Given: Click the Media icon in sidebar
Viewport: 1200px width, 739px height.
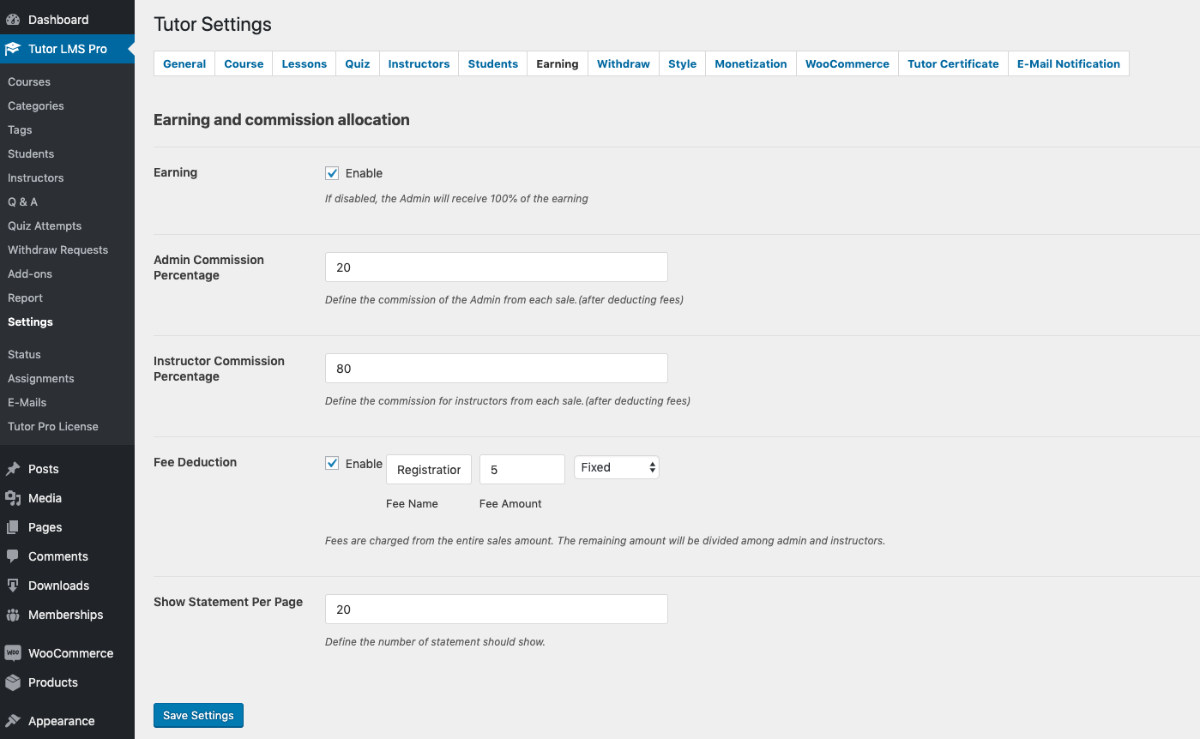Looking at the screenshot, I should (12, 498).
